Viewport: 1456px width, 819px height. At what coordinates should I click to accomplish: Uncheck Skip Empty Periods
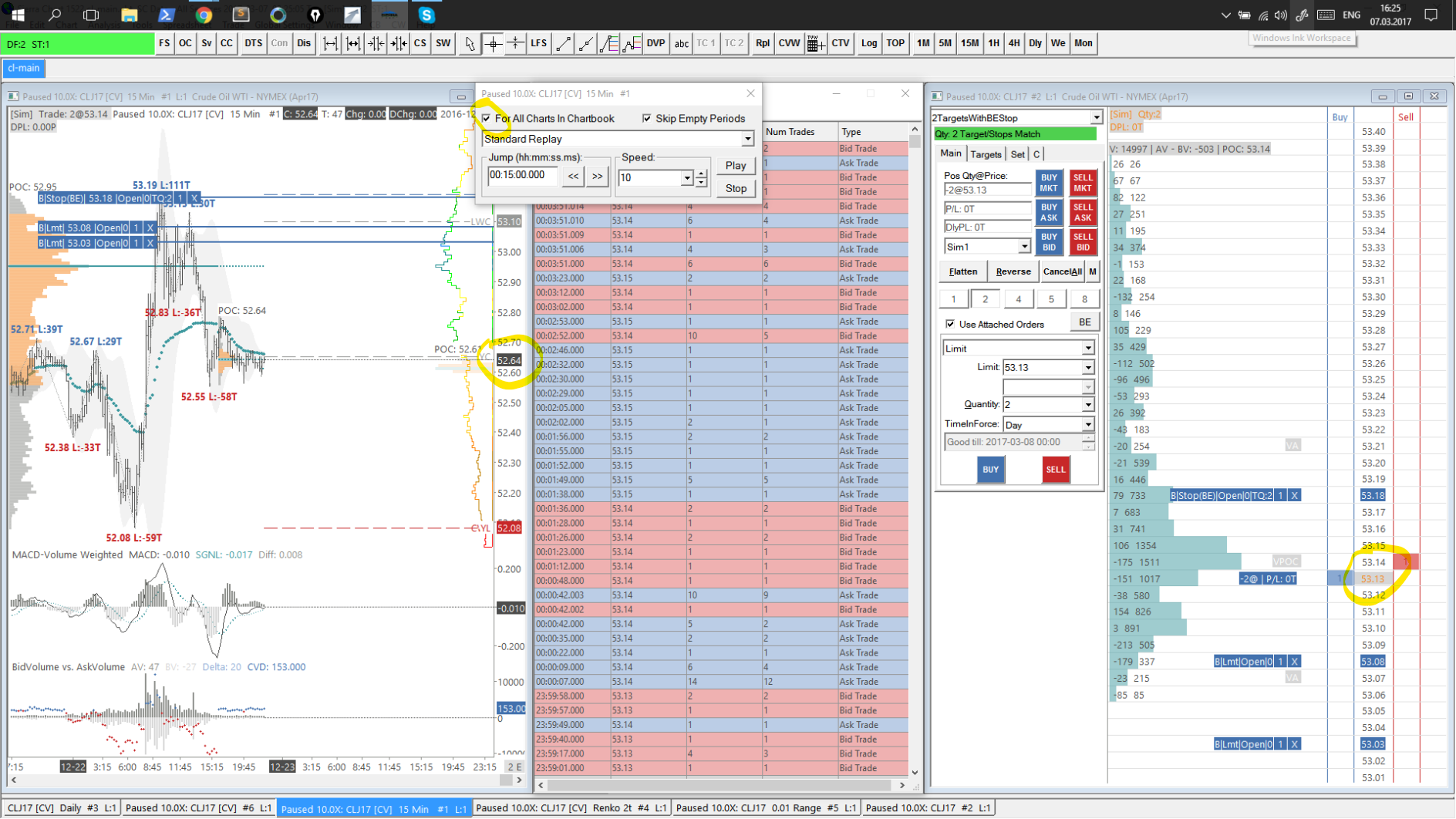point(647,119)
